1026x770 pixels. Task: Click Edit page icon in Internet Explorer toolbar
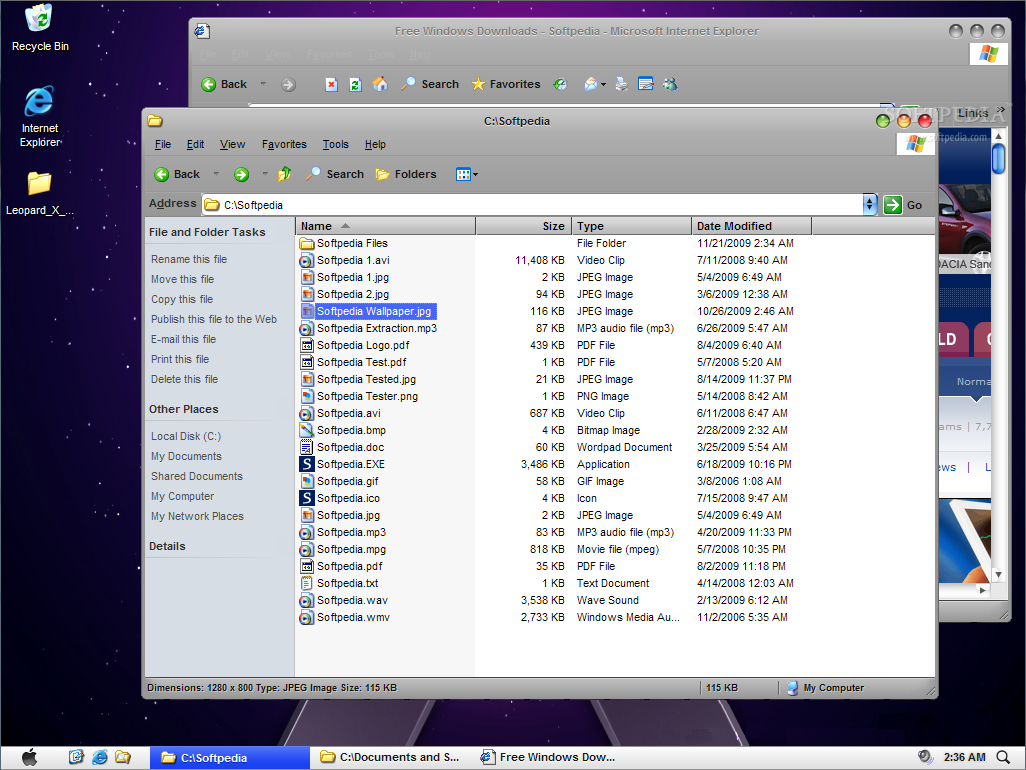point(646,84)
